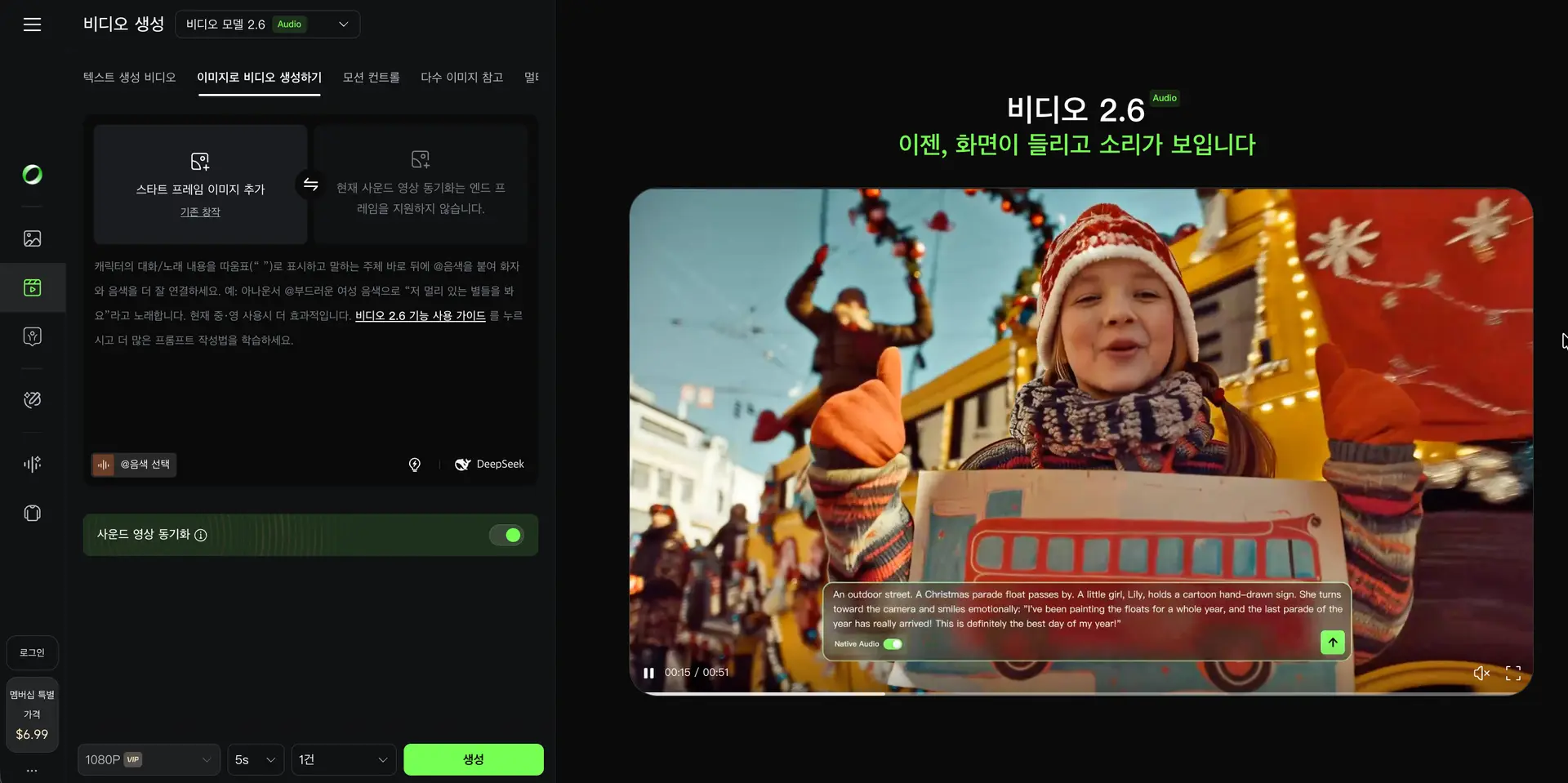Toggle Native Audio in the video overlay
Viewport: 1568px width, 783px height.
893,643
